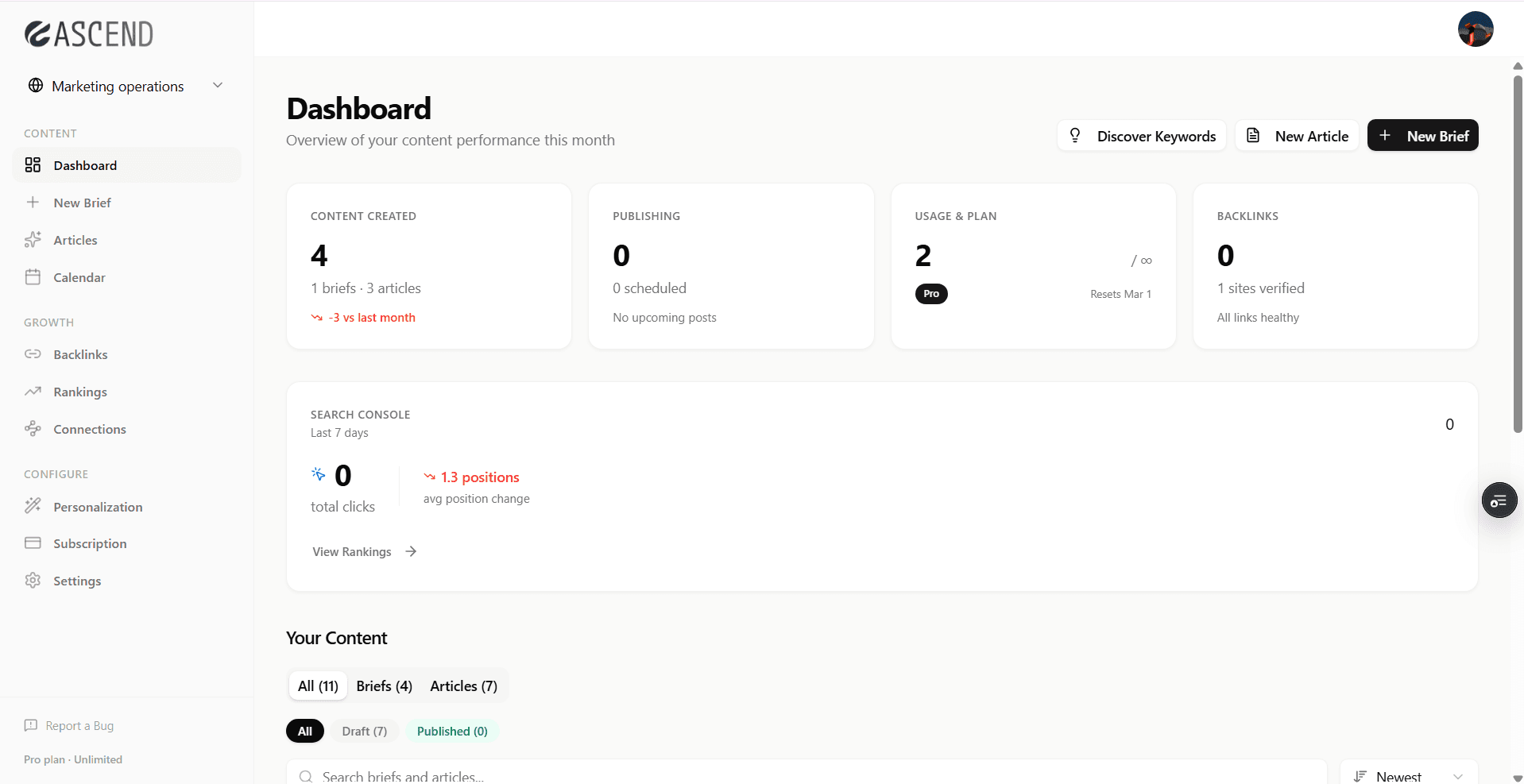Image resolution: width=1524 pixels, height=784 pixels.
Task: Open the Connections page
Action: (90, 428)
